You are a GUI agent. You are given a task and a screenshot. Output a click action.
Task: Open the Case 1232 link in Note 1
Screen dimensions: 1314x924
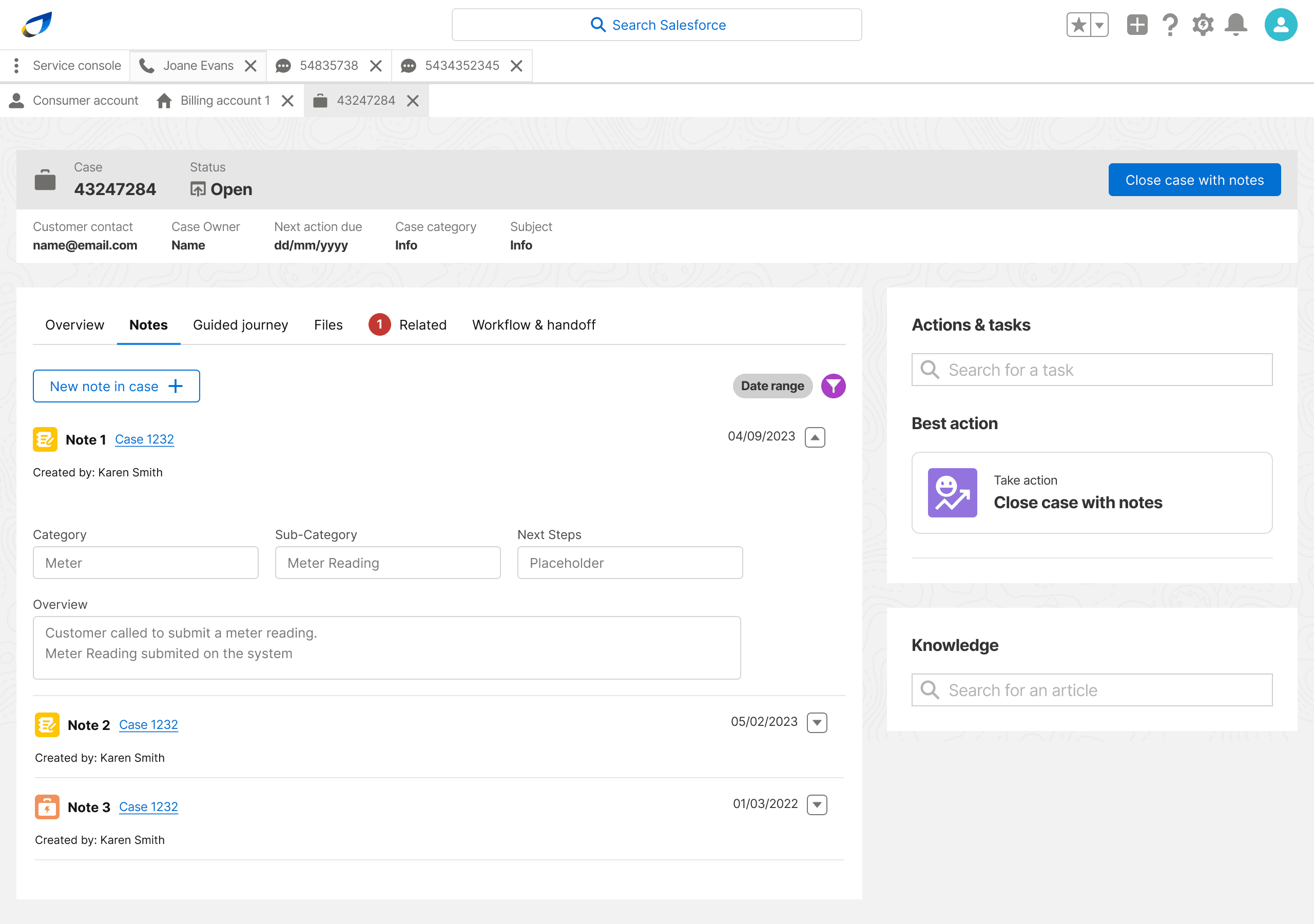[x=144, y=440]
